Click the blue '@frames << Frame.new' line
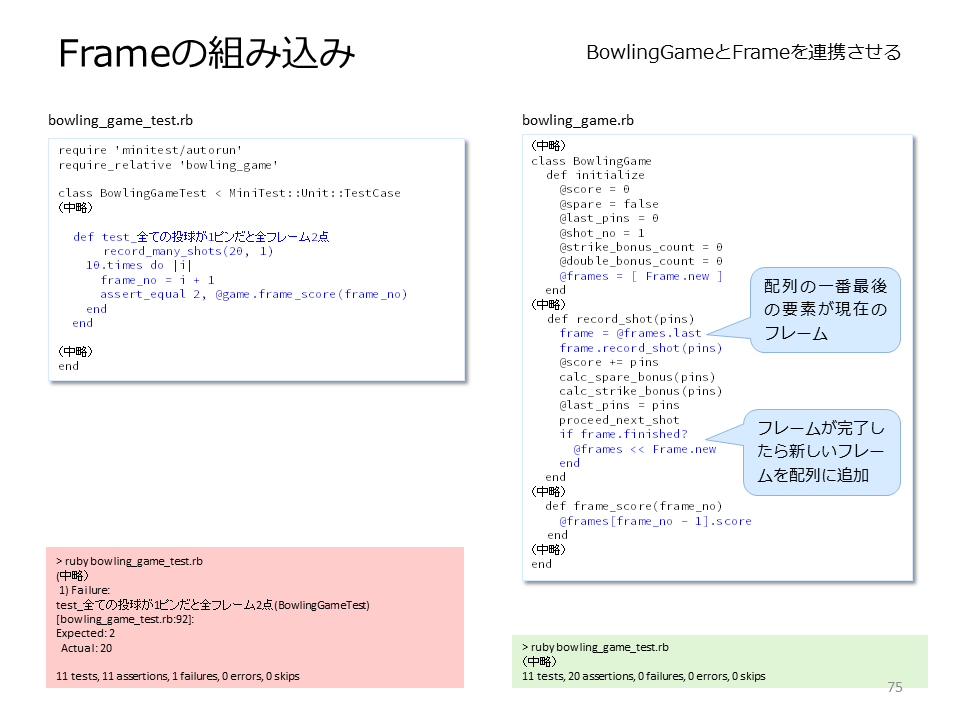960x720 pixels. click(x=645, y=449)
